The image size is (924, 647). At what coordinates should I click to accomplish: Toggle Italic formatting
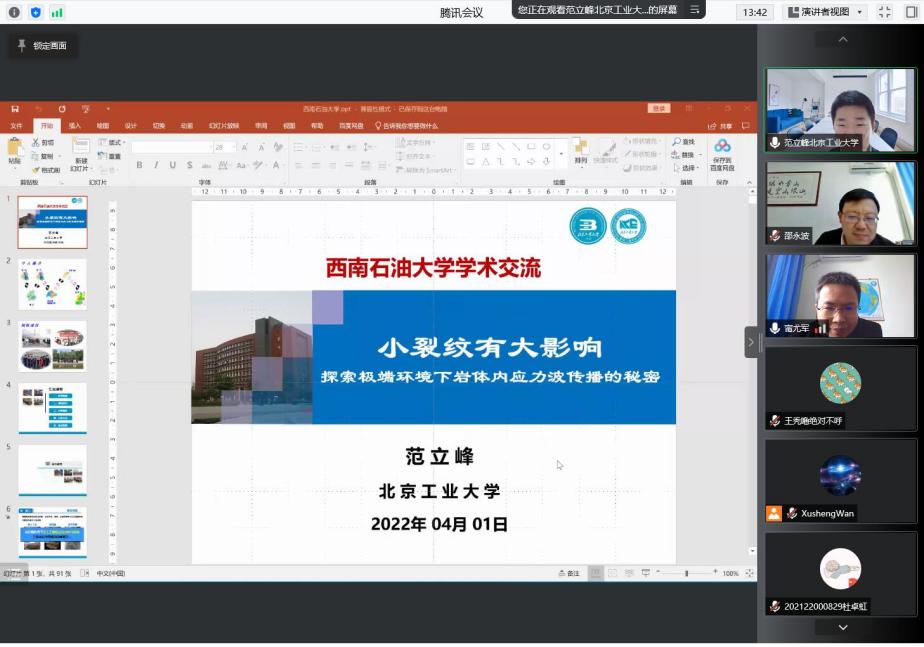coord(156,165)
